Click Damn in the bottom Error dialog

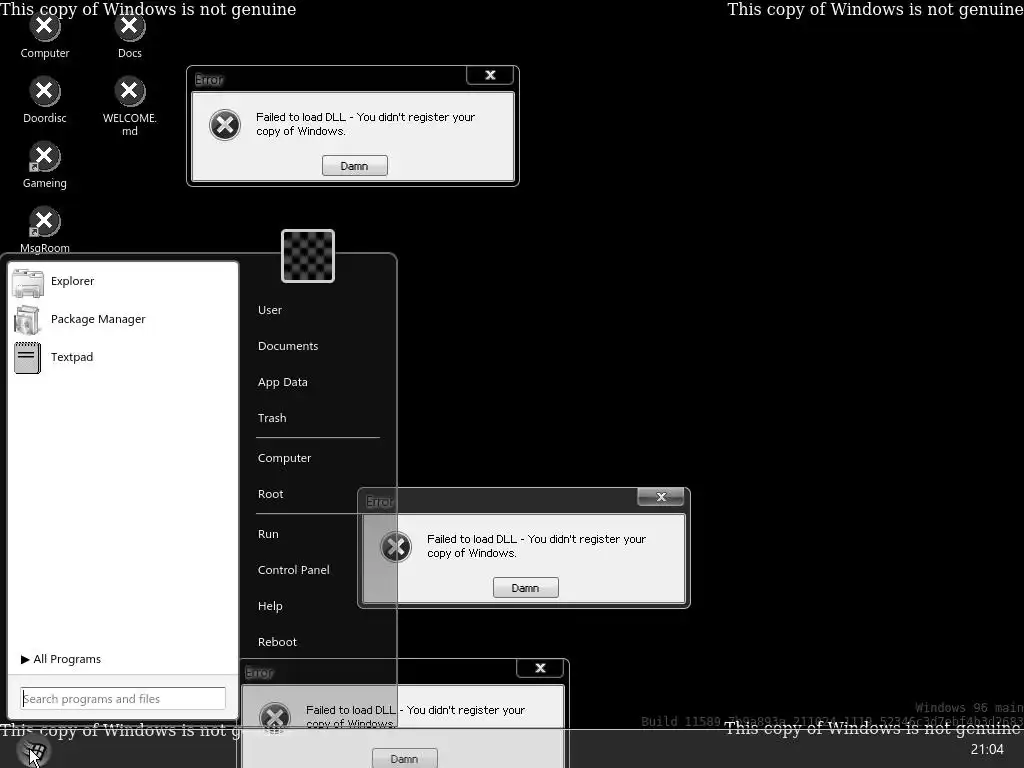coord(404,758)
